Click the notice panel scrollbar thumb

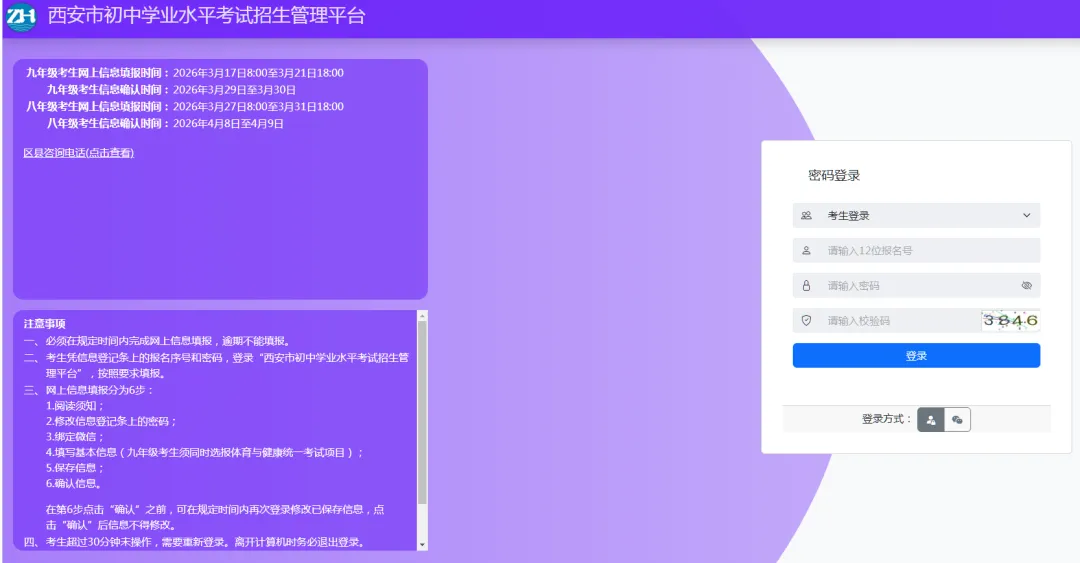pyautogui.click(x=422, y=411)
